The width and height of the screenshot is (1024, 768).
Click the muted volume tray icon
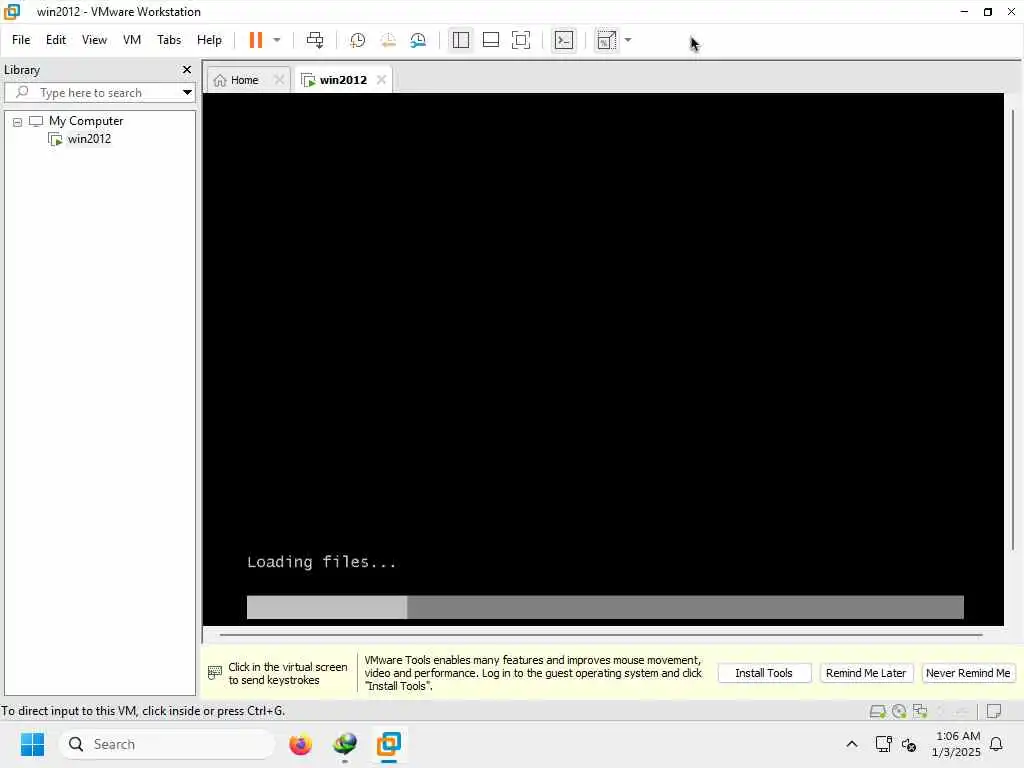click(909, 744)
